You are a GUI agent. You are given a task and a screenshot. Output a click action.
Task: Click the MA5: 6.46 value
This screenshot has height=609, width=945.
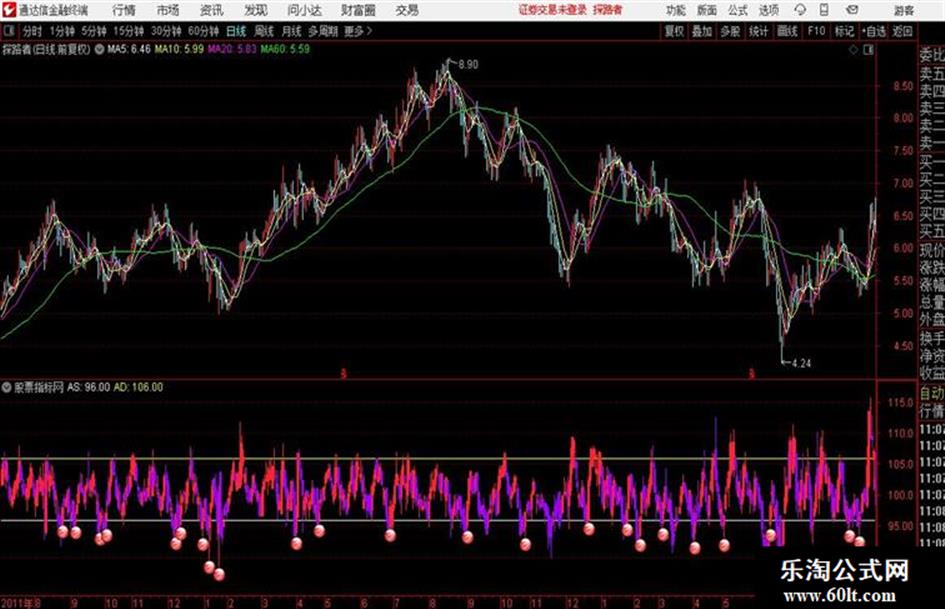[x=129, y=49]
